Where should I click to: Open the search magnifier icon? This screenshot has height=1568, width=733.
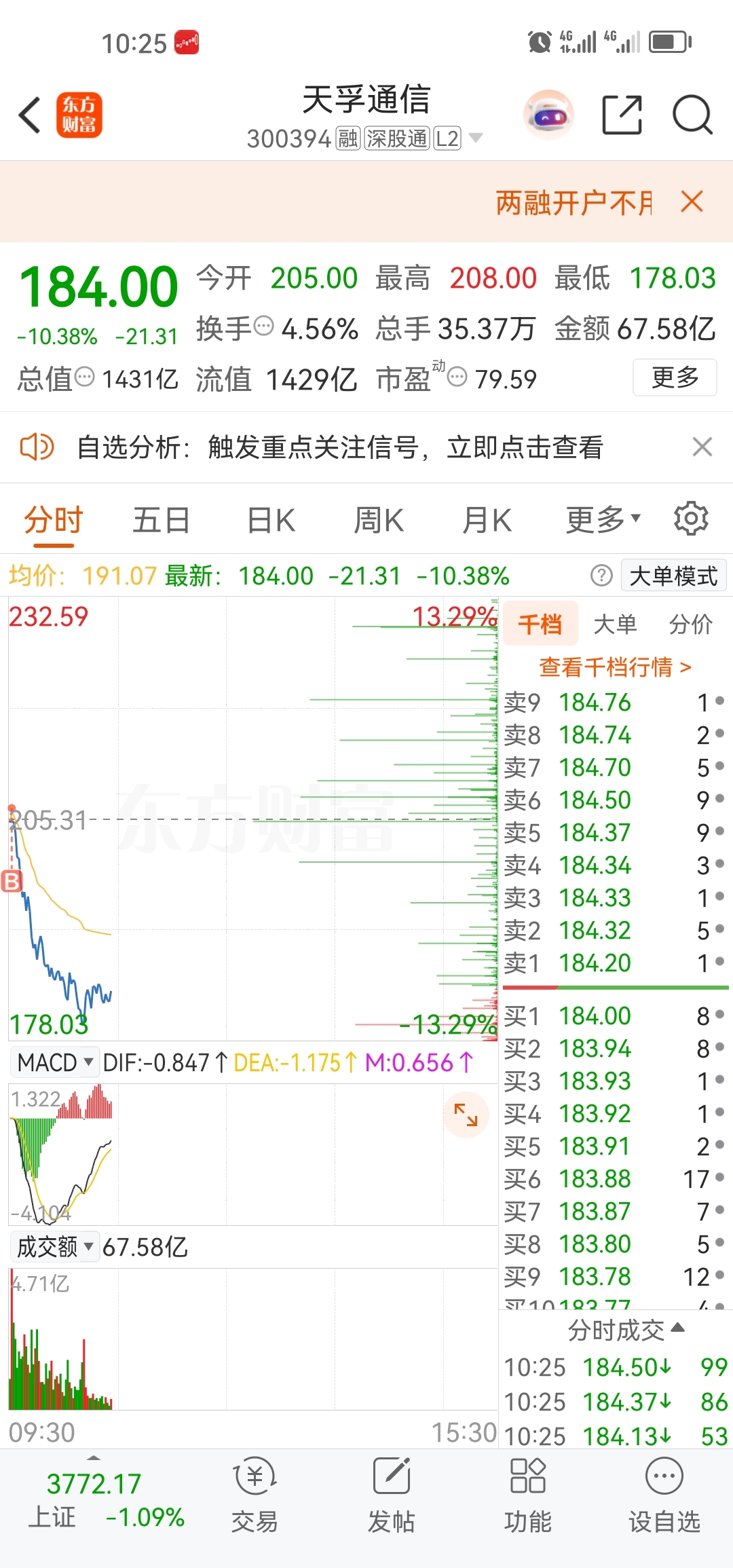click(692, 115)
